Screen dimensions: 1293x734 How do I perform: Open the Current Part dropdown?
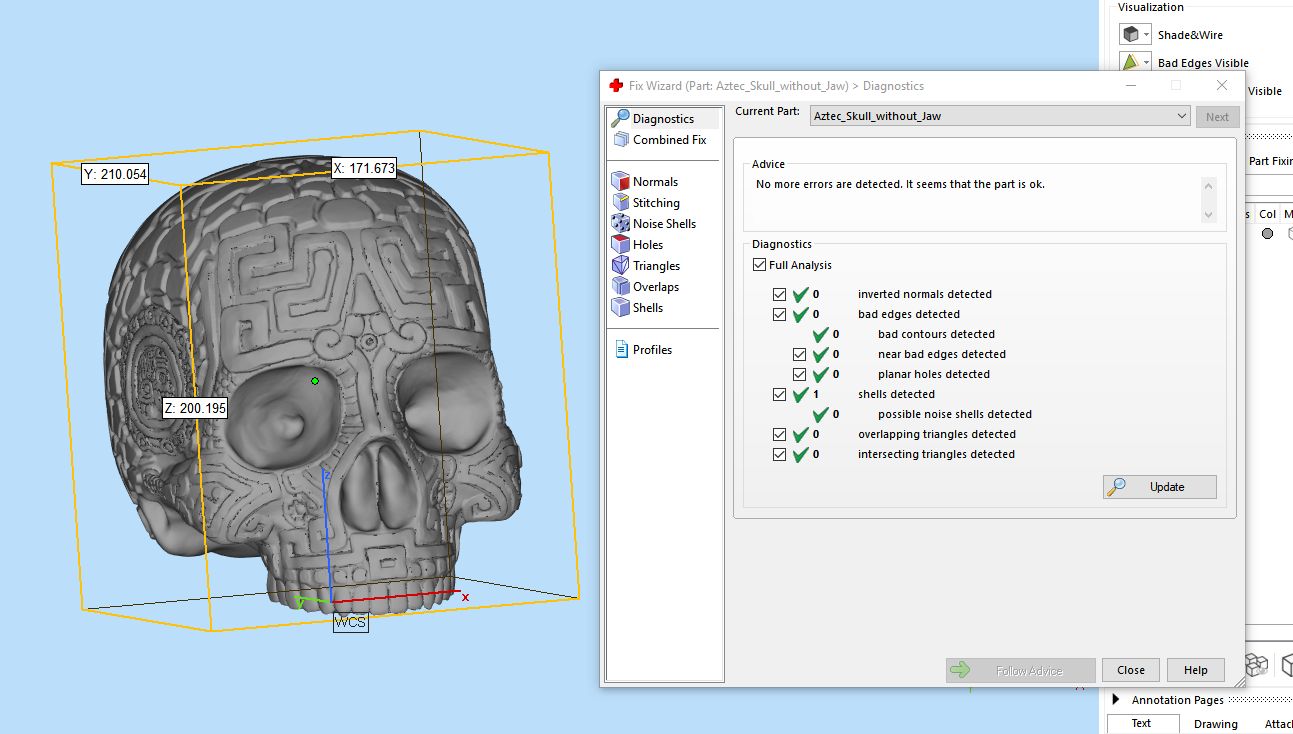1181,116
